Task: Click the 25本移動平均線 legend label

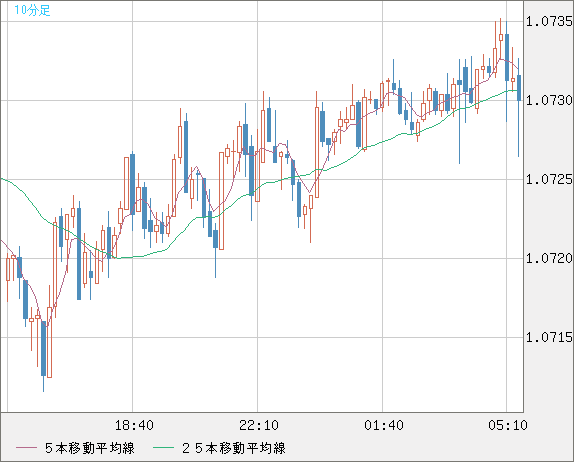Action: (x=234, y=448)
